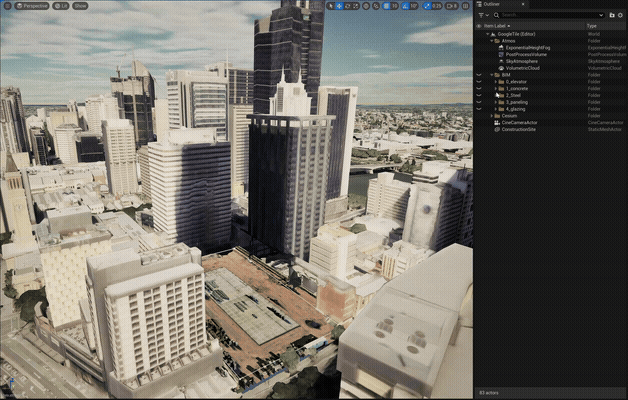The image size is (628, 400).
Task: Expand the 0_elevator folder
Action: pyautogui.click(x=497, y=81)
